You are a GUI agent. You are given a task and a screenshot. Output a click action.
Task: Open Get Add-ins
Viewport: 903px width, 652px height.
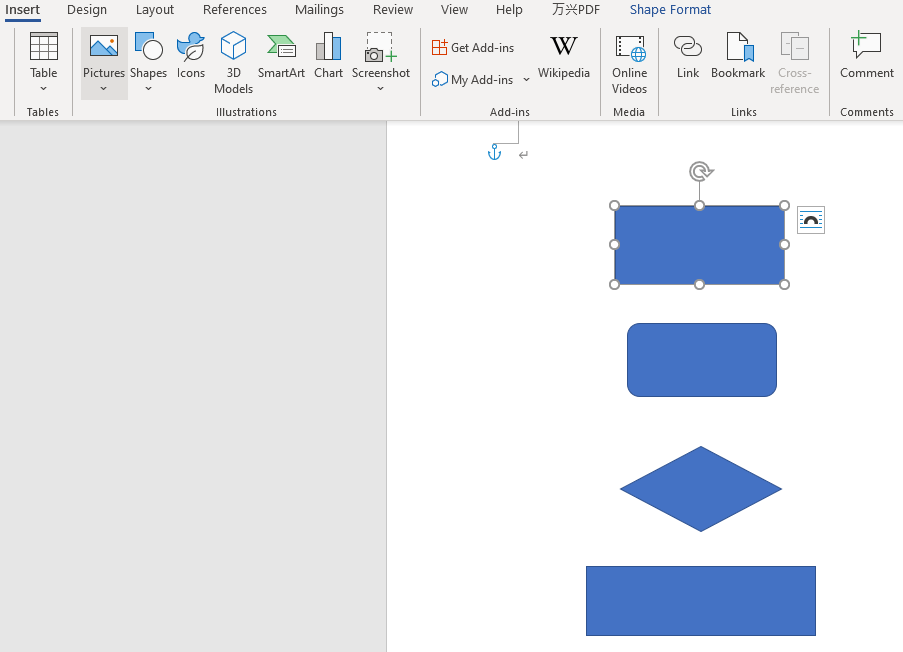472,47
